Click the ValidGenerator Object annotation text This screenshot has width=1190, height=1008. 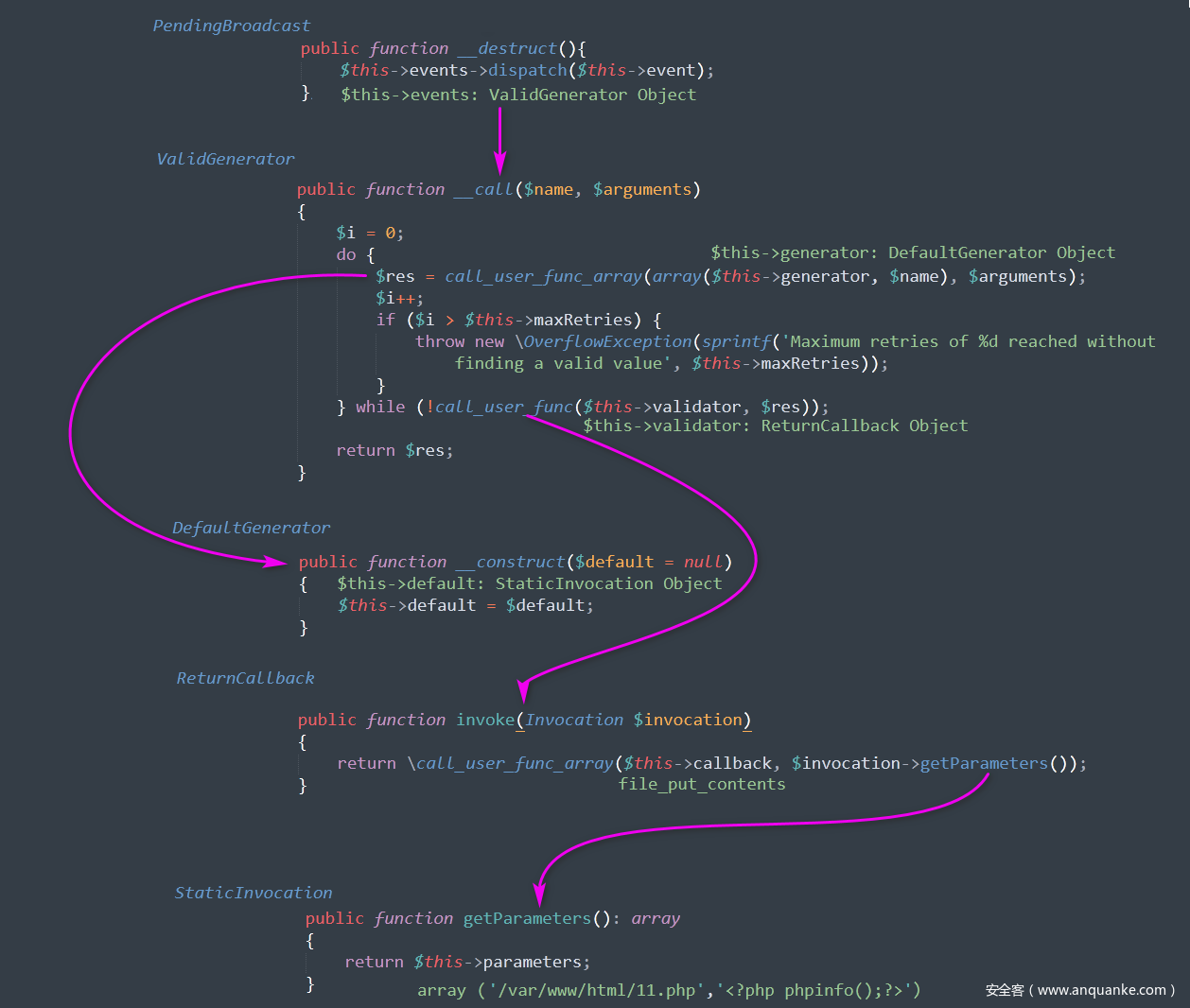point(591,95)
